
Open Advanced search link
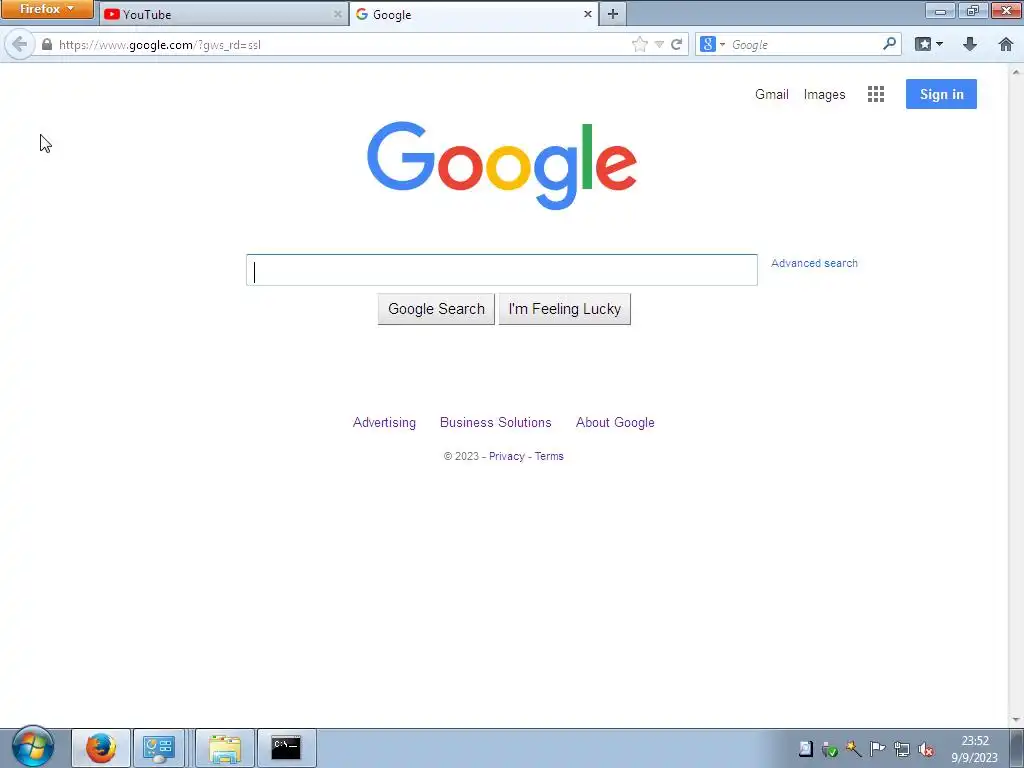point(814,263)
